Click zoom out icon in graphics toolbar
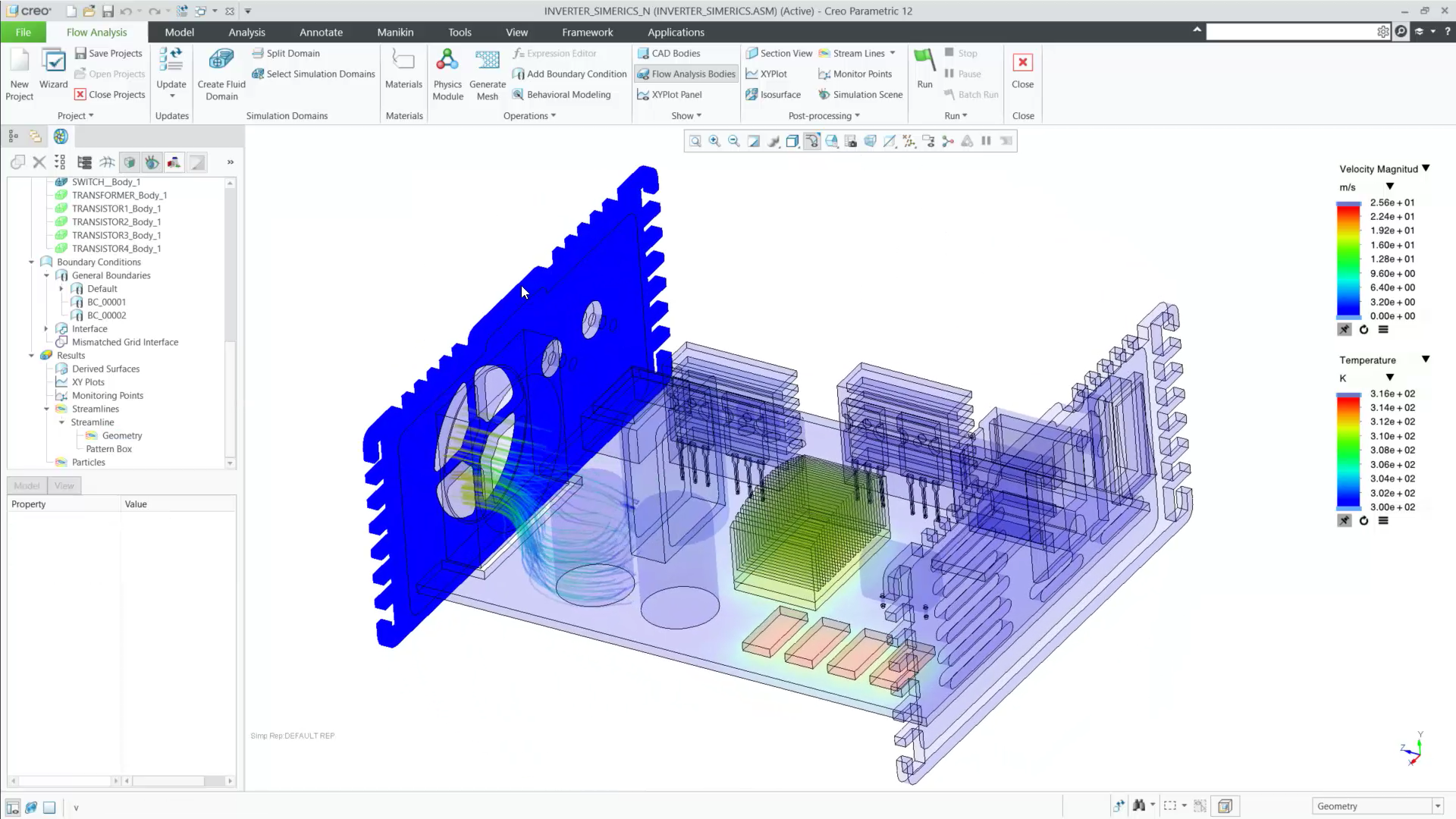Viewport: 1456px width, 819px height. click(733, 141)
